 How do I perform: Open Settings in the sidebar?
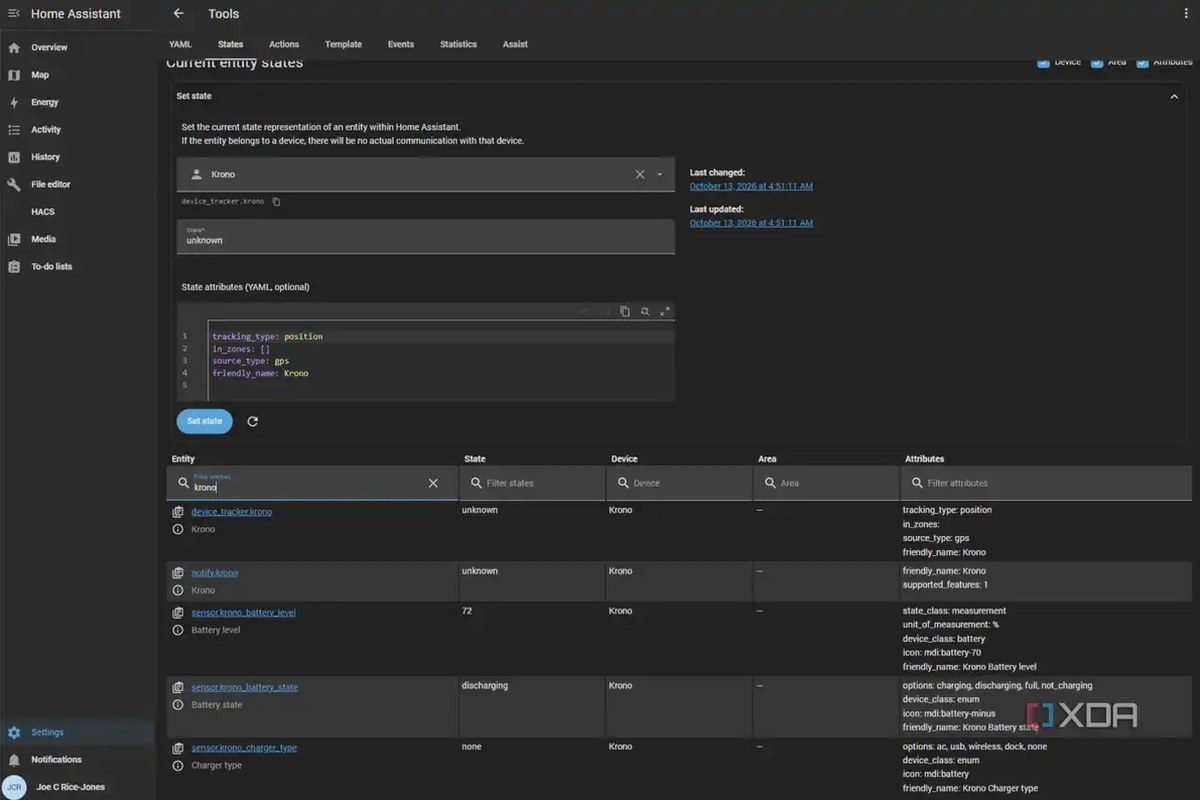click(x=77, y=732)
